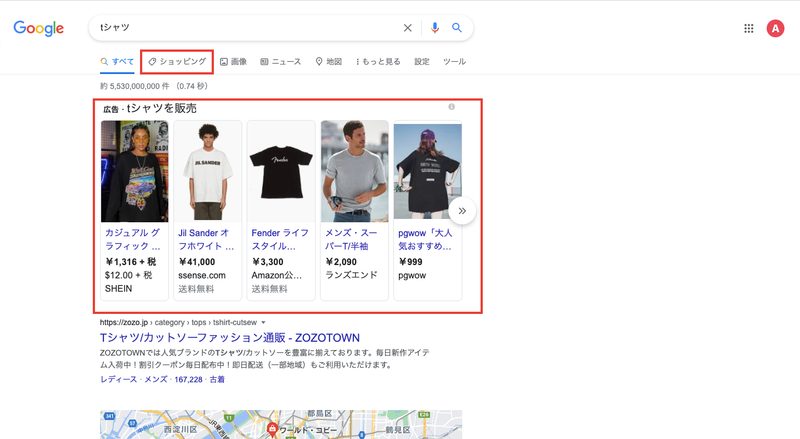Open ZOZOTOWN Tシャツ/カットソー result title
This screenshot has width=800, height=439.
pos(230,338)
